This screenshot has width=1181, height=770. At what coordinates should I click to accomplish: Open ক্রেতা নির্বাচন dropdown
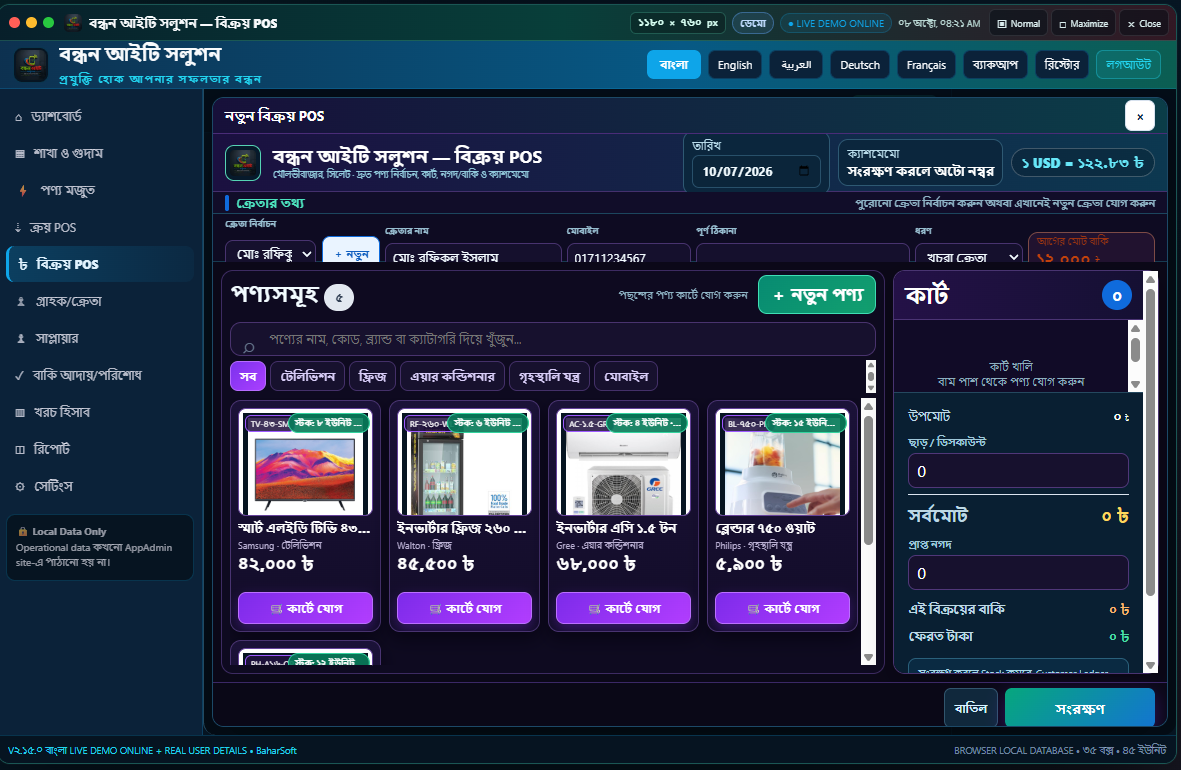[270, 253]
